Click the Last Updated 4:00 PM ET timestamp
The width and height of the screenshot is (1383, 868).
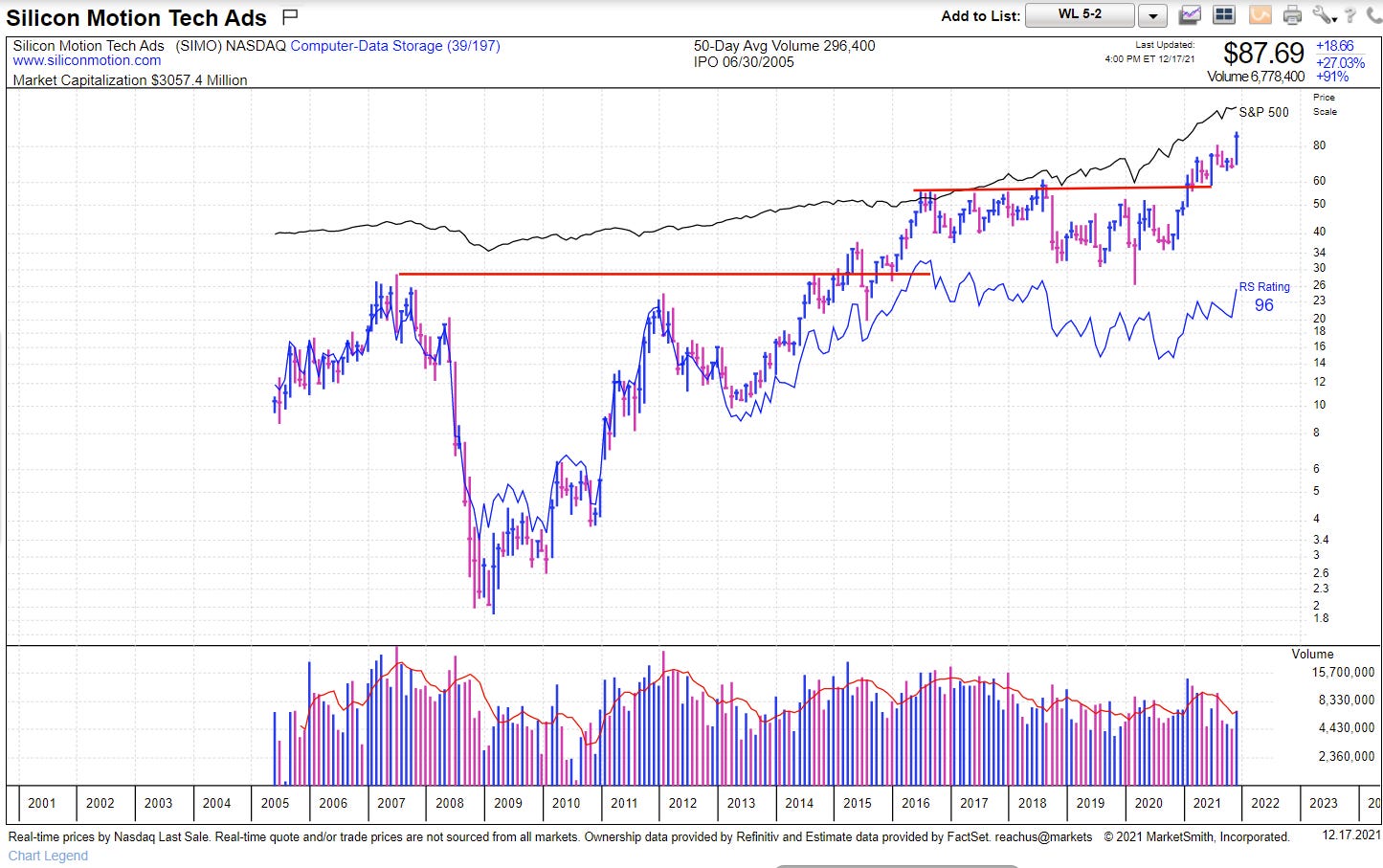pos(1149,52)
